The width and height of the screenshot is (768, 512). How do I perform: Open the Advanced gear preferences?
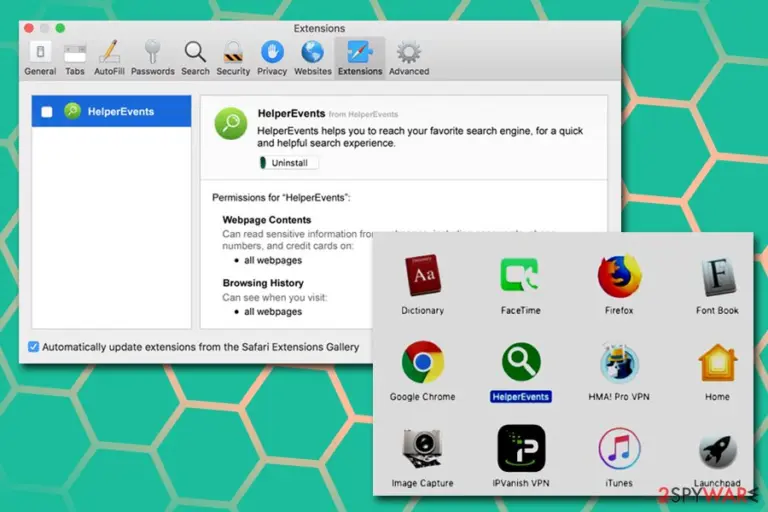409,59
